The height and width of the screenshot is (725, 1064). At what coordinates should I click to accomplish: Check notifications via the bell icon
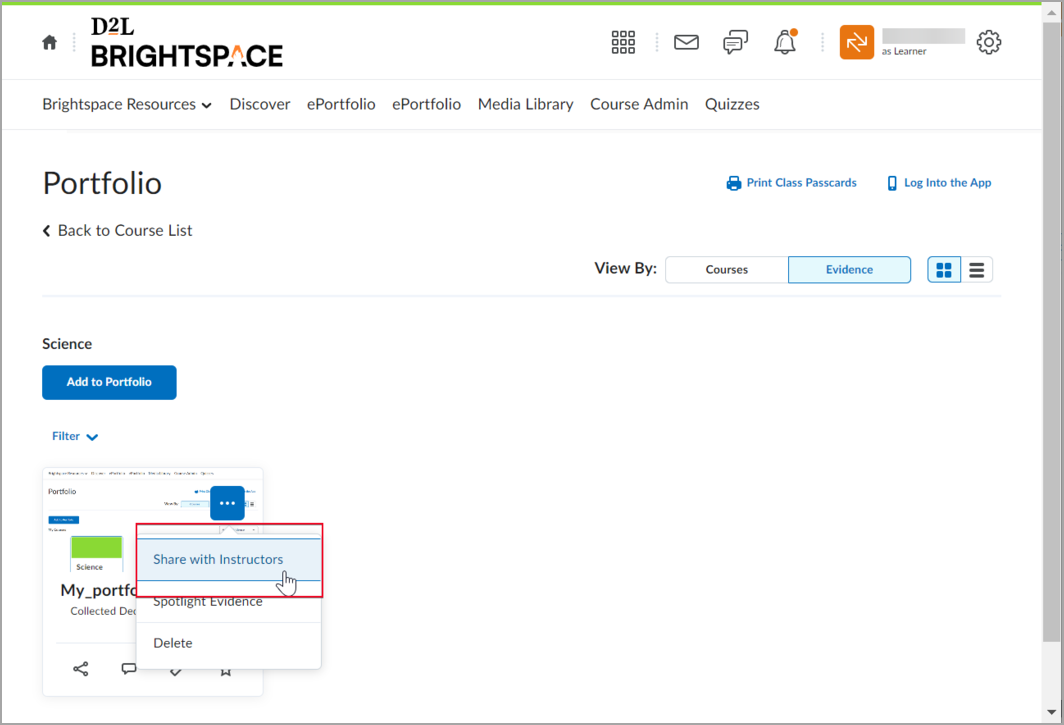click(784, 42)
